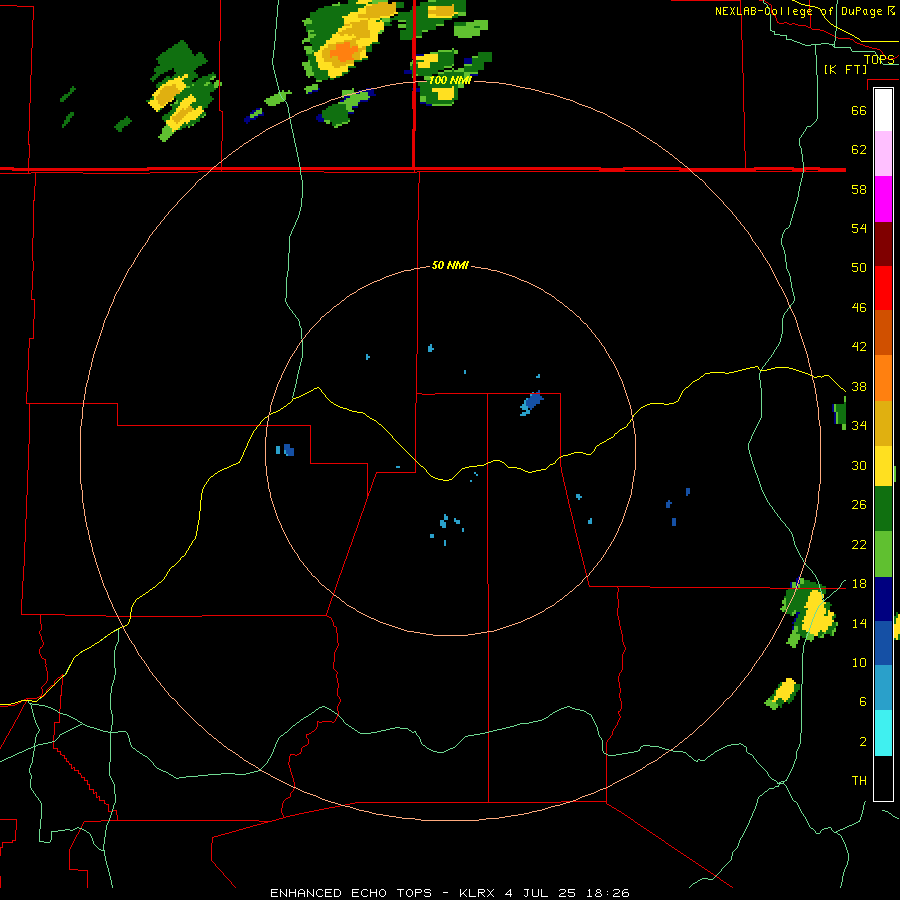Click the dark red legend swatch
The width and height of the screenshot is (900, 900).
point(883,244)
